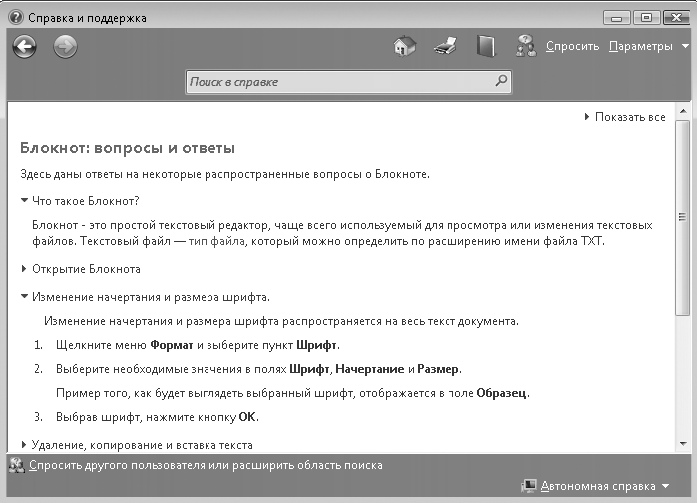Click the Ask someone icon next to Спросить
This screenshot has width=697, height=503.
[x=526, y=46]
